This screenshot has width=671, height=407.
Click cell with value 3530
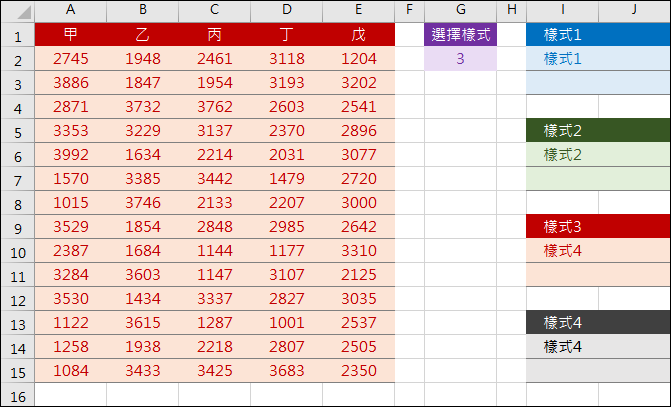[x=71, y=298]
